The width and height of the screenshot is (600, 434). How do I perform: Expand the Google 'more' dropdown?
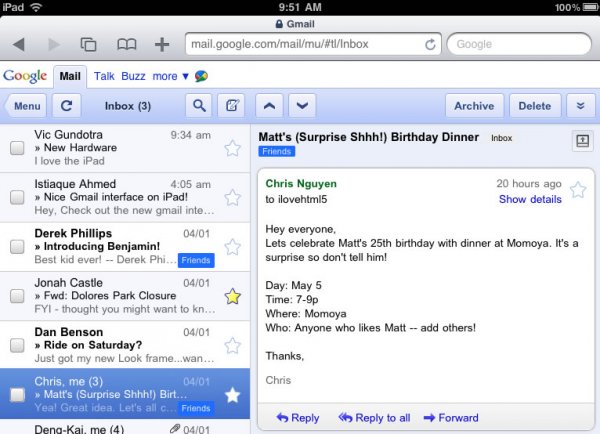click(x=170, y=76)
